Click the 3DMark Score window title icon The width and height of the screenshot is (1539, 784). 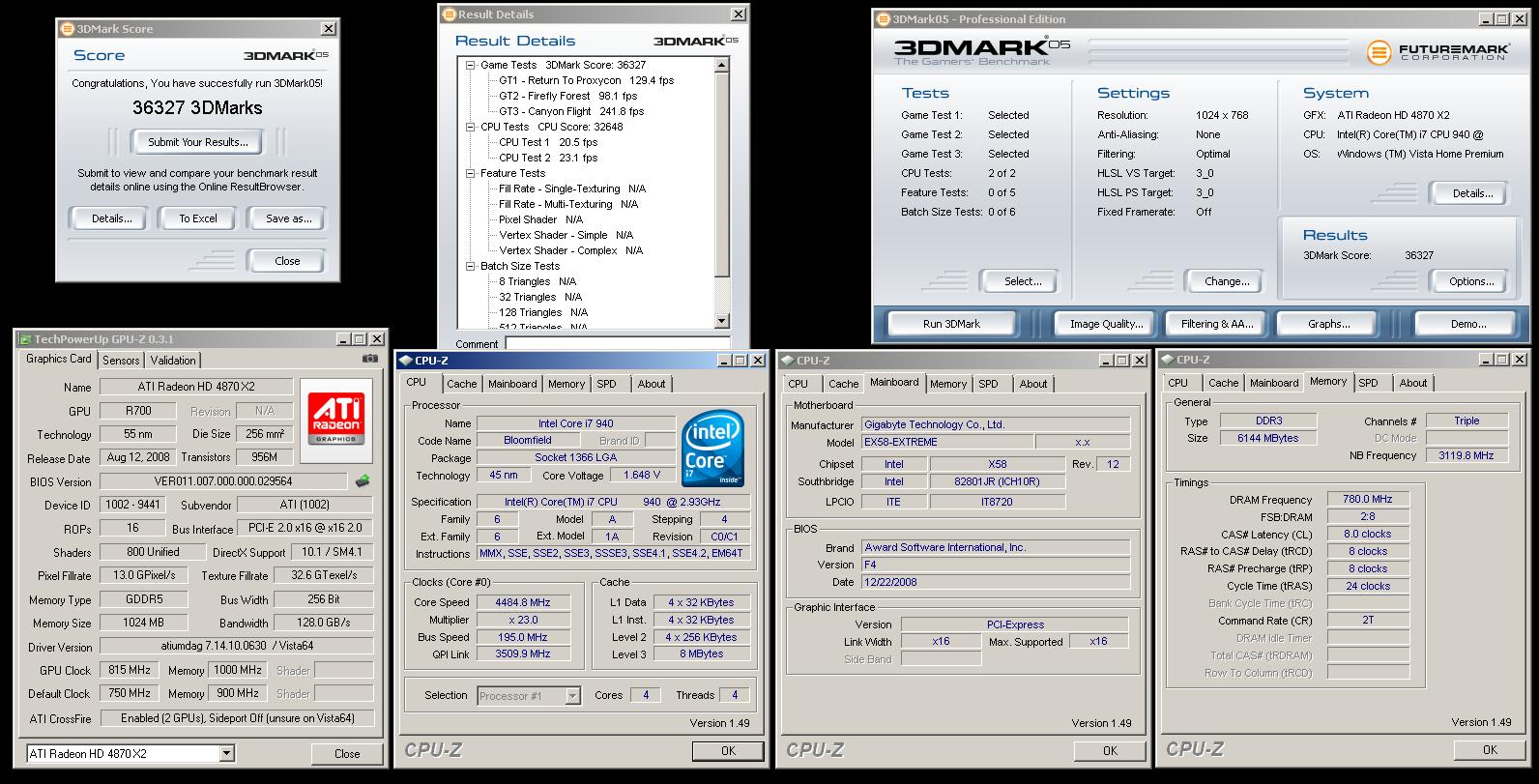[x=68, y=29]
